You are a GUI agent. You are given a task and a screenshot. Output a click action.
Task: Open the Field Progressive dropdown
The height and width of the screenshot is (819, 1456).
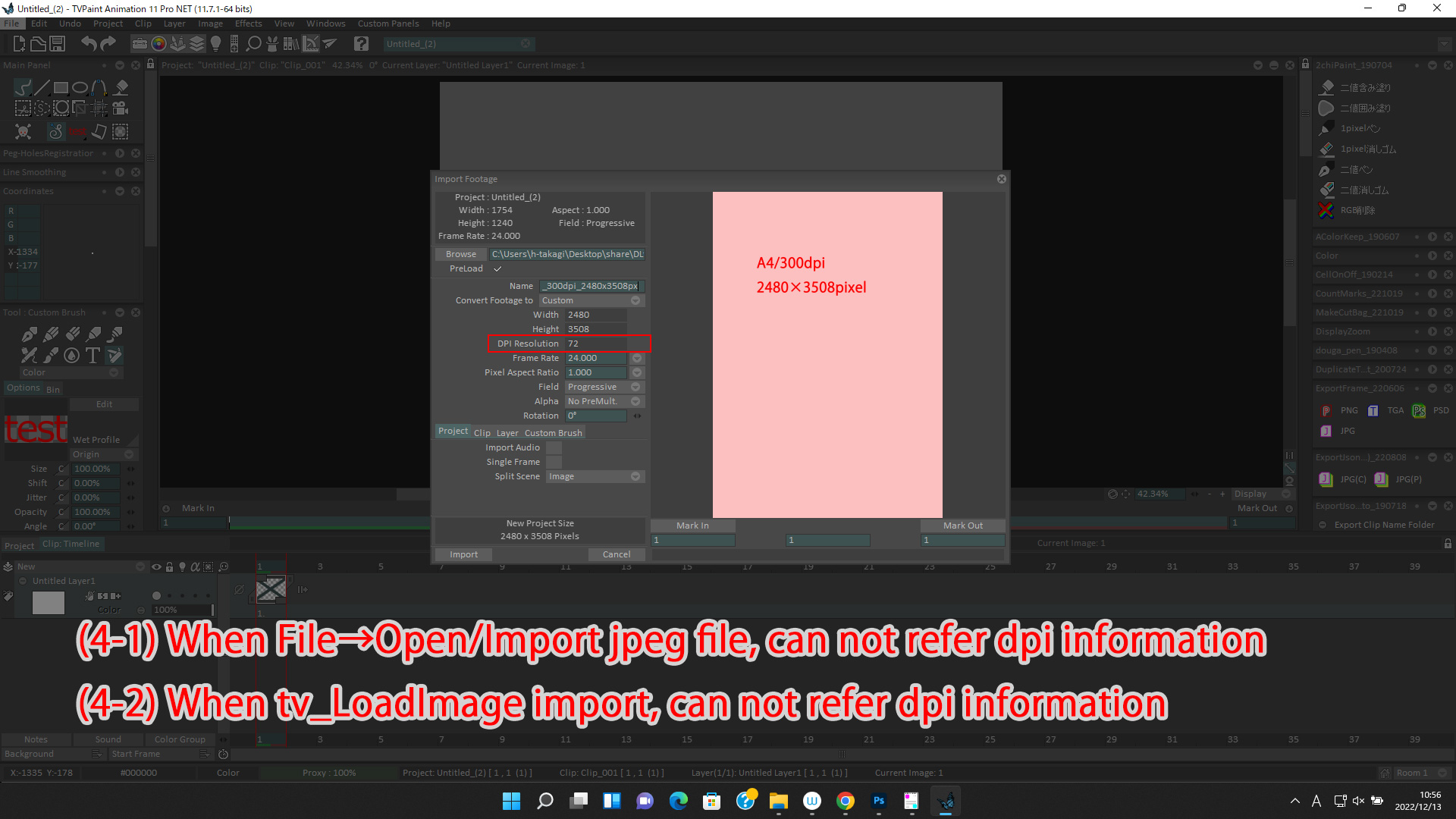tap(604, 387)
